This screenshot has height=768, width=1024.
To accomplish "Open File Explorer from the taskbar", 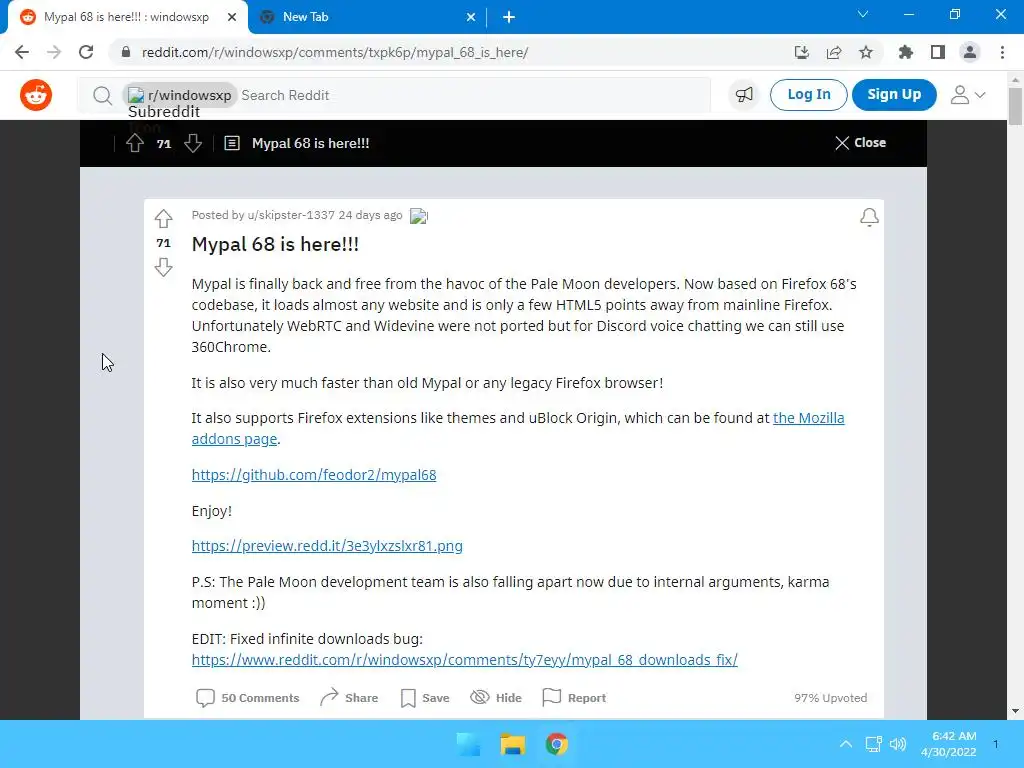I will click(513, 744).
